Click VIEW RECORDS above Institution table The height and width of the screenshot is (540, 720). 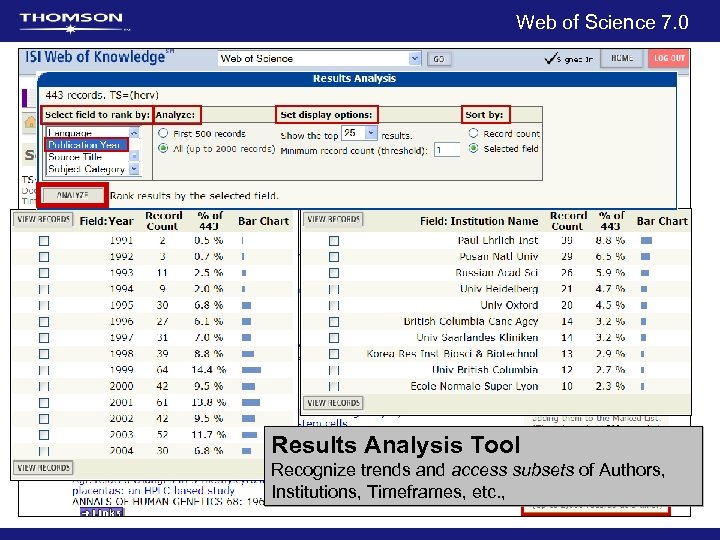click(333, 219)
